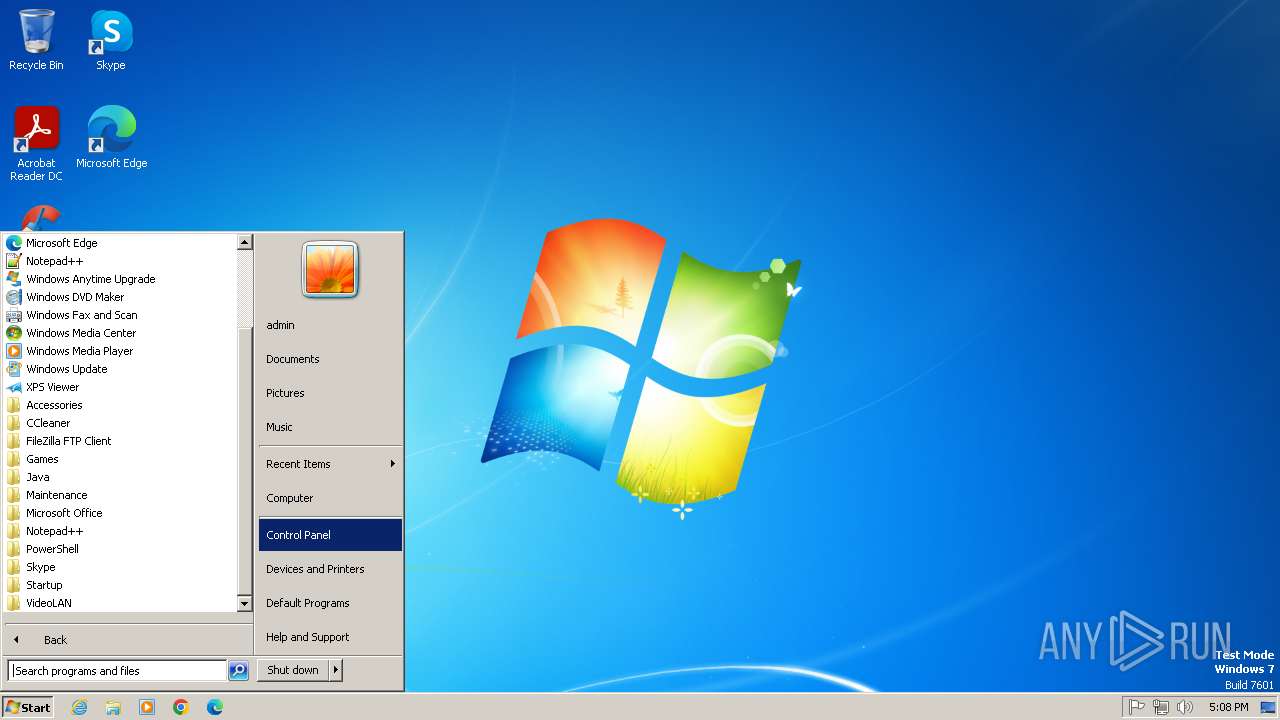
Task: Click the Start button
Action: tap(28, 707)
